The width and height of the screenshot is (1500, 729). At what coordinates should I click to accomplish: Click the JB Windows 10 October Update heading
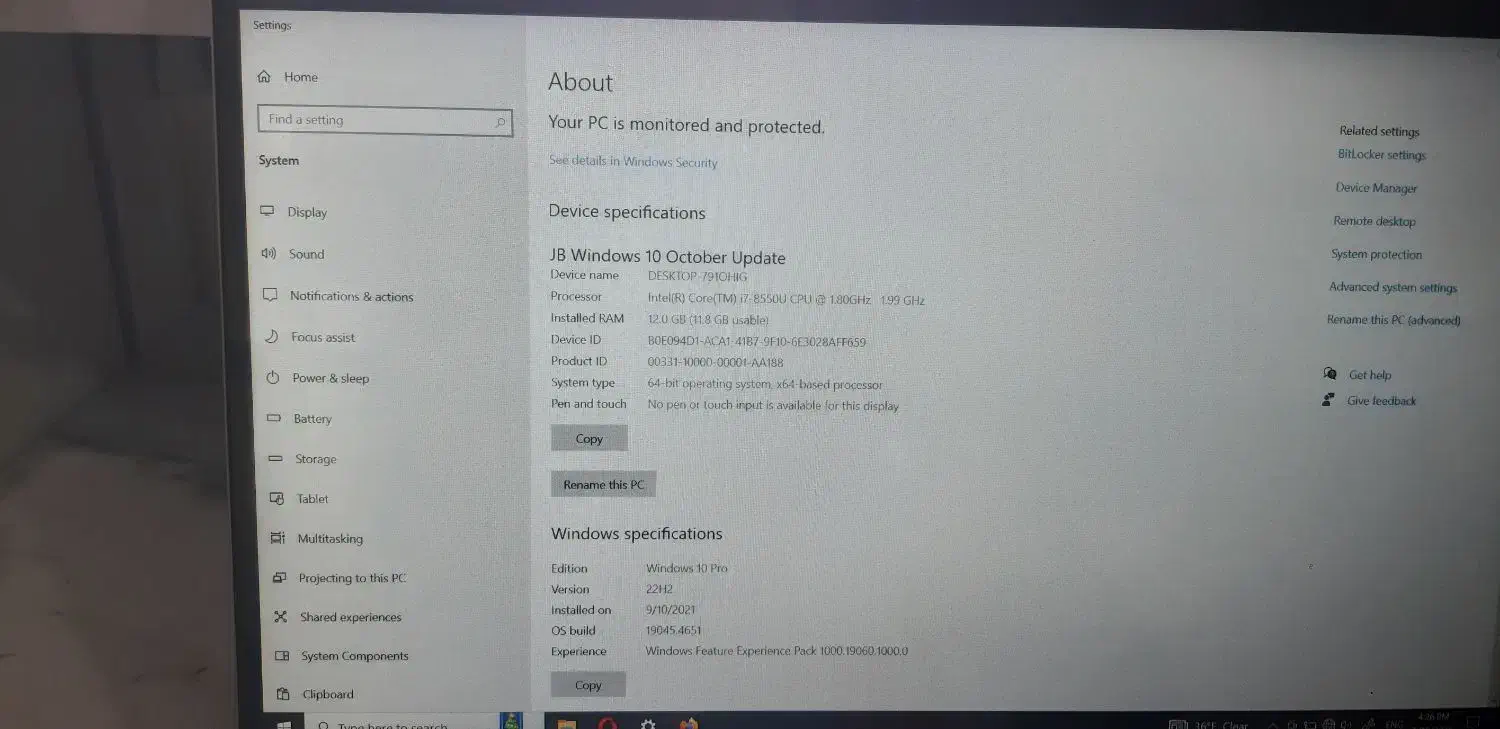668,257
